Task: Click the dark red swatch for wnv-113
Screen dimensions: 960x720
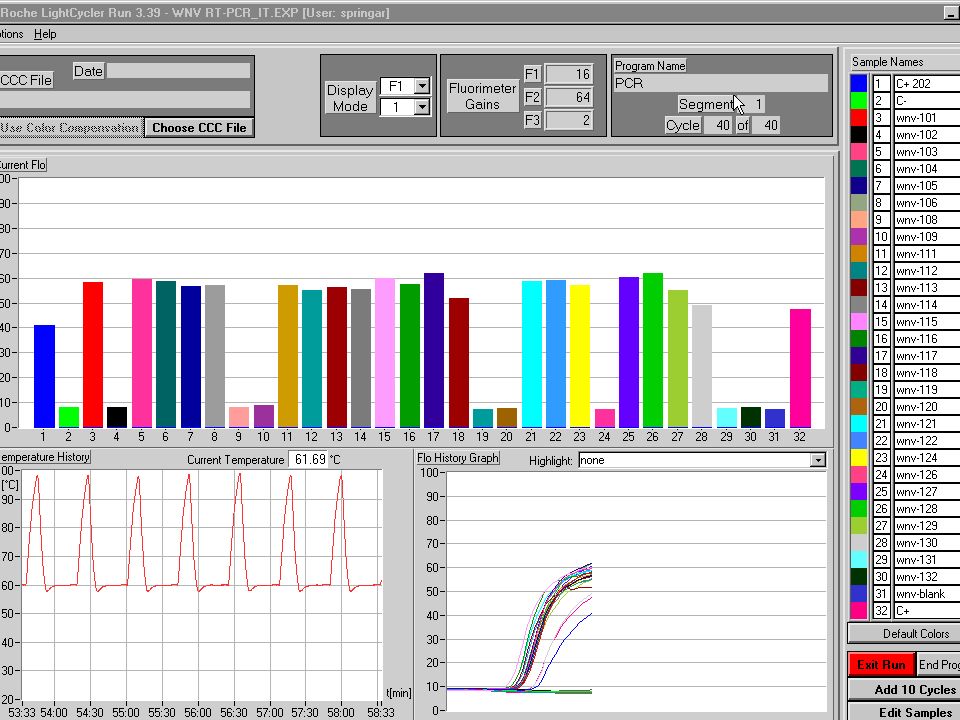Action: pos(859,288)
